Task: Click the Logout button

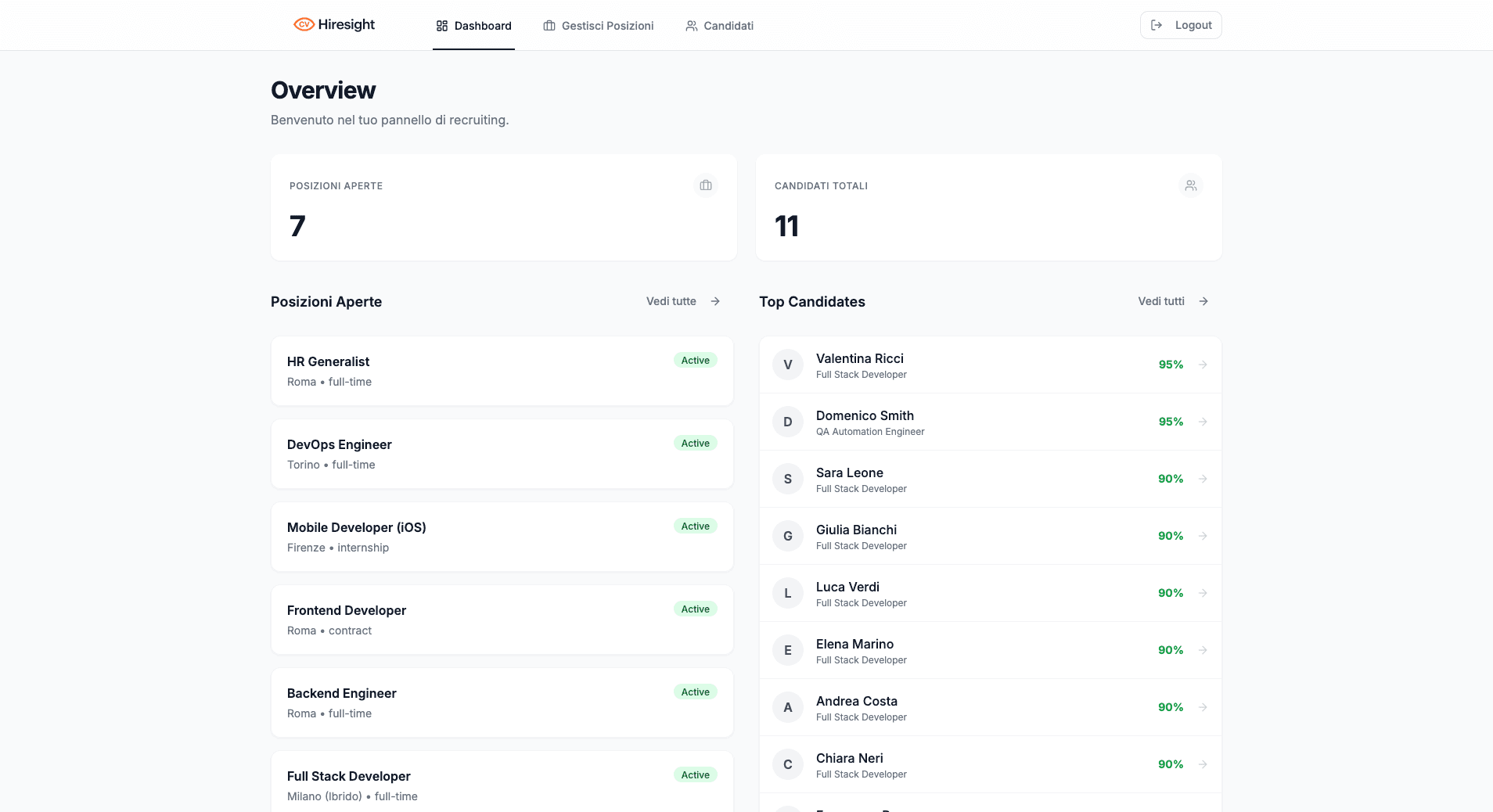Action: (1181, 25)
